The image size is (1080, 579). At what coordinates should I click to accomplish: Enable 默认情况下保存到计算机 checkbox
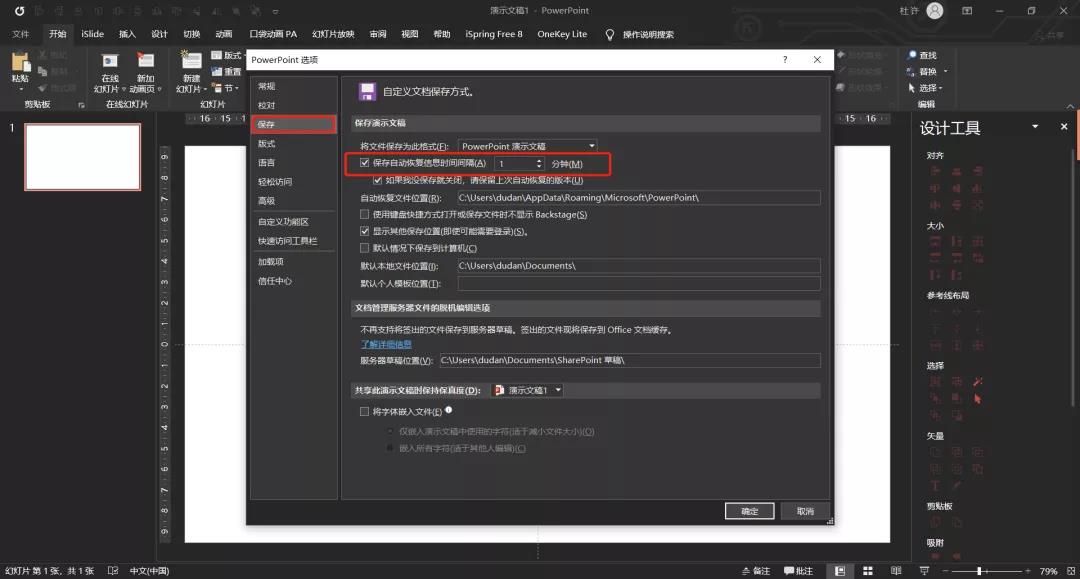[362, 247]
